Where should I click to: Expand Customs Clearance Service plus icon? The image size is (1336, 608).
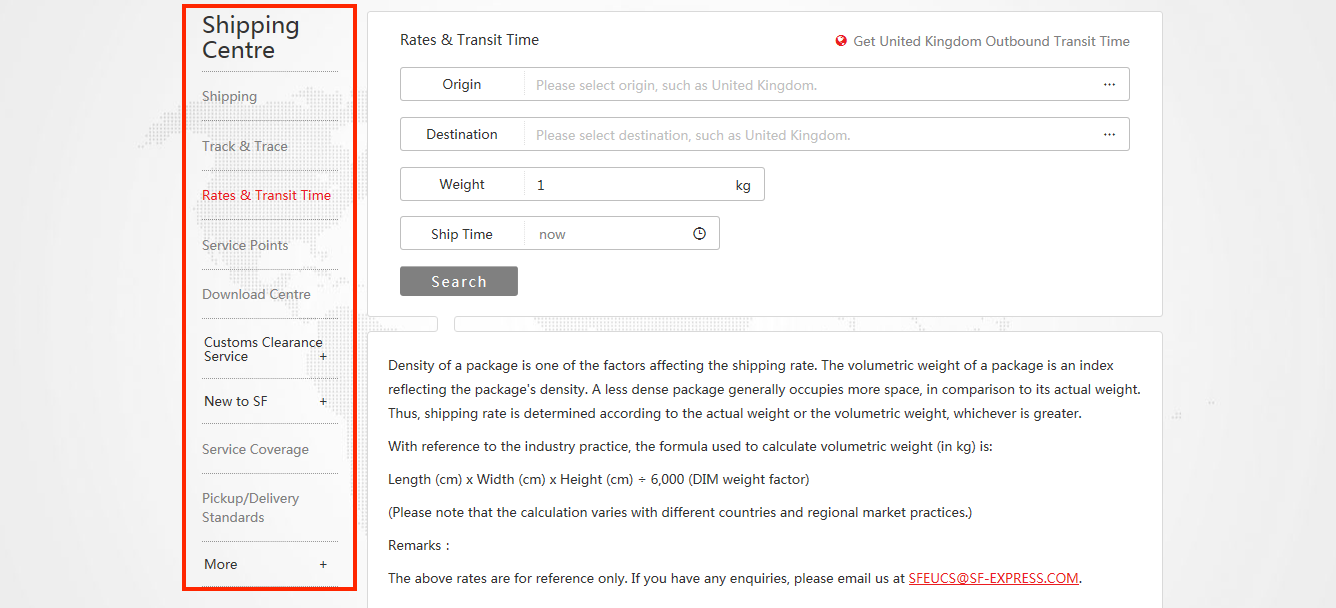click(323, 357)
